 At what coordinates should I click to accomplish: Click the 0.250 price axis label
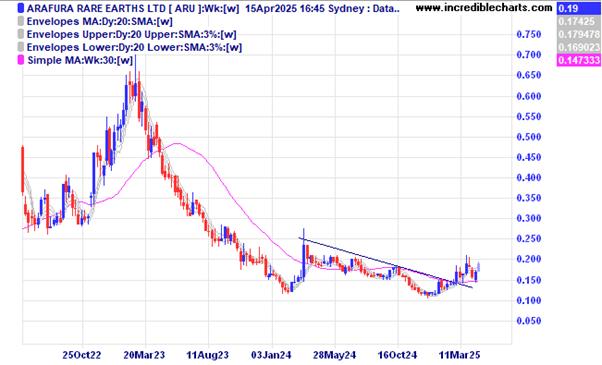[x=529, y=239]
